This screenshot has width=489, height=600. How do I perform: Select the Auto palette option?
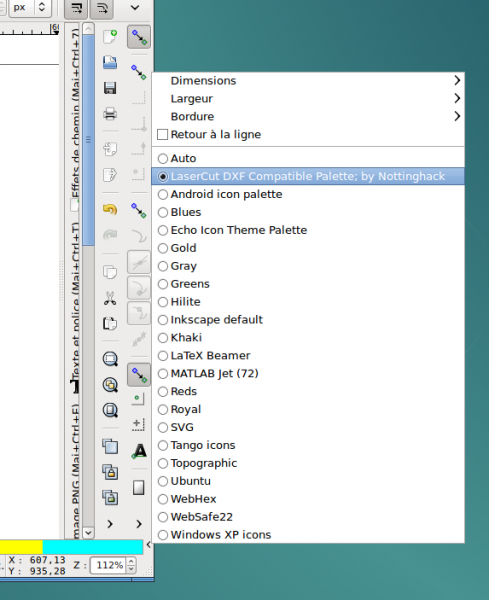tap(308, 158)
